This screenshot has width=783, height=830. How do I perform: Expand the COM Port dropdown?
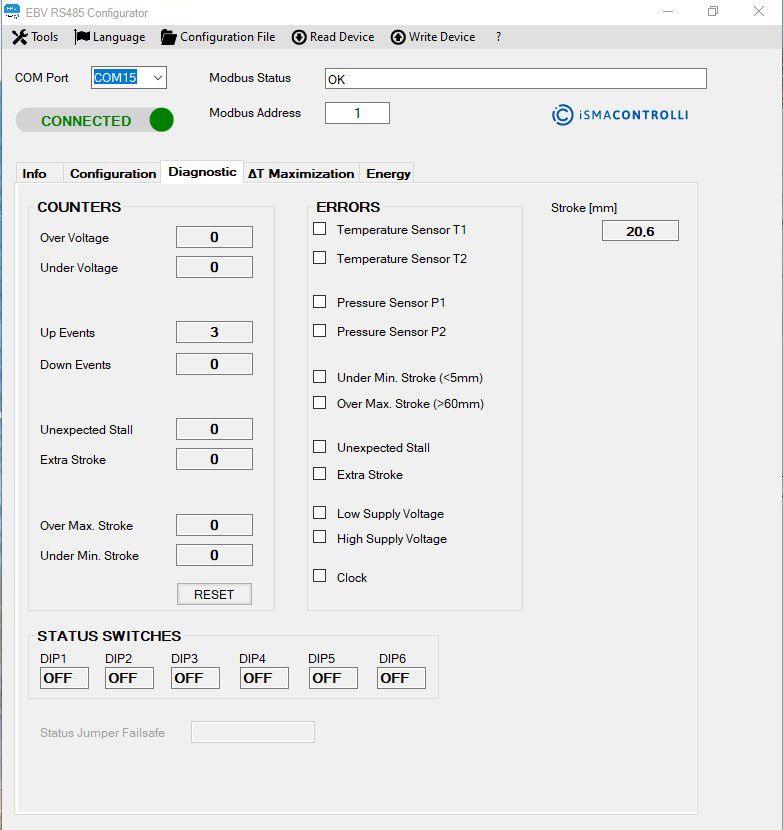(158, 78)
